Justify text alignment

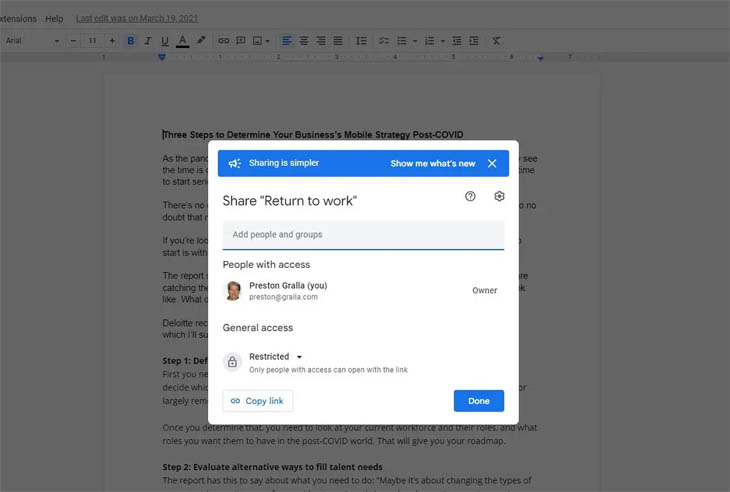click(338, 41)
